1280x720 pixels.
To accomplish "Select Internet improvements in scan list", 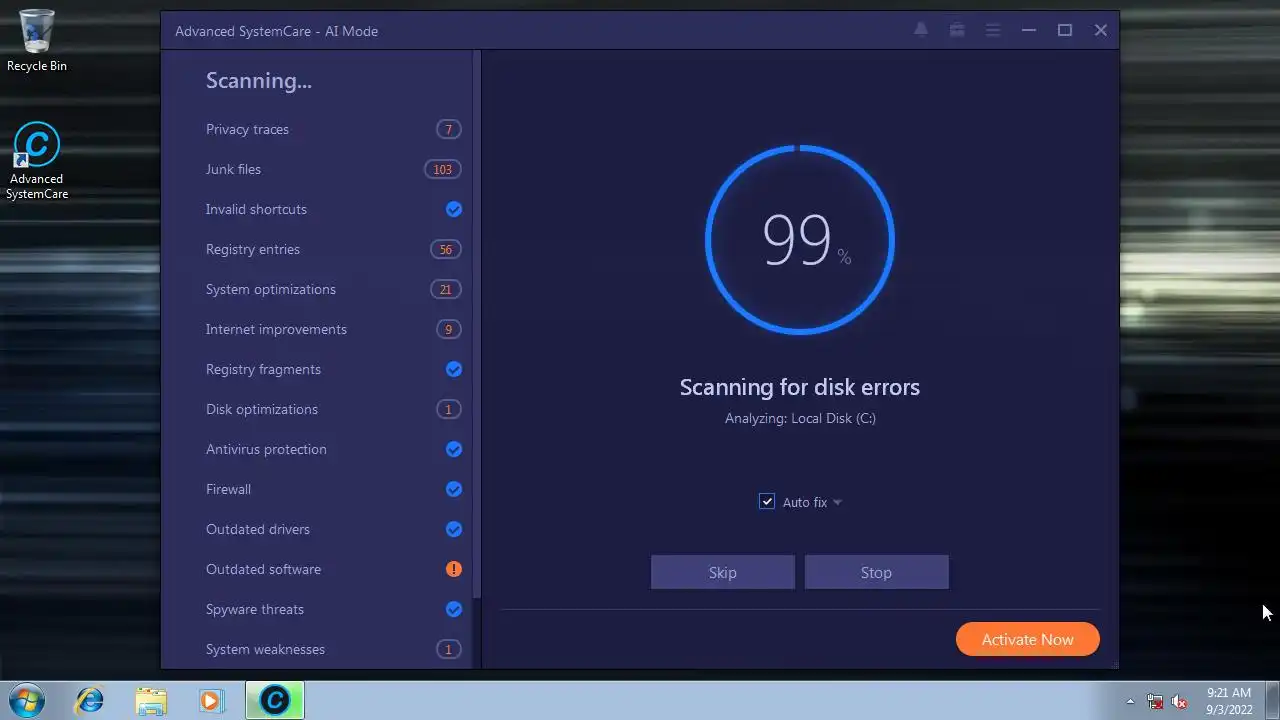I will point(276,329).
